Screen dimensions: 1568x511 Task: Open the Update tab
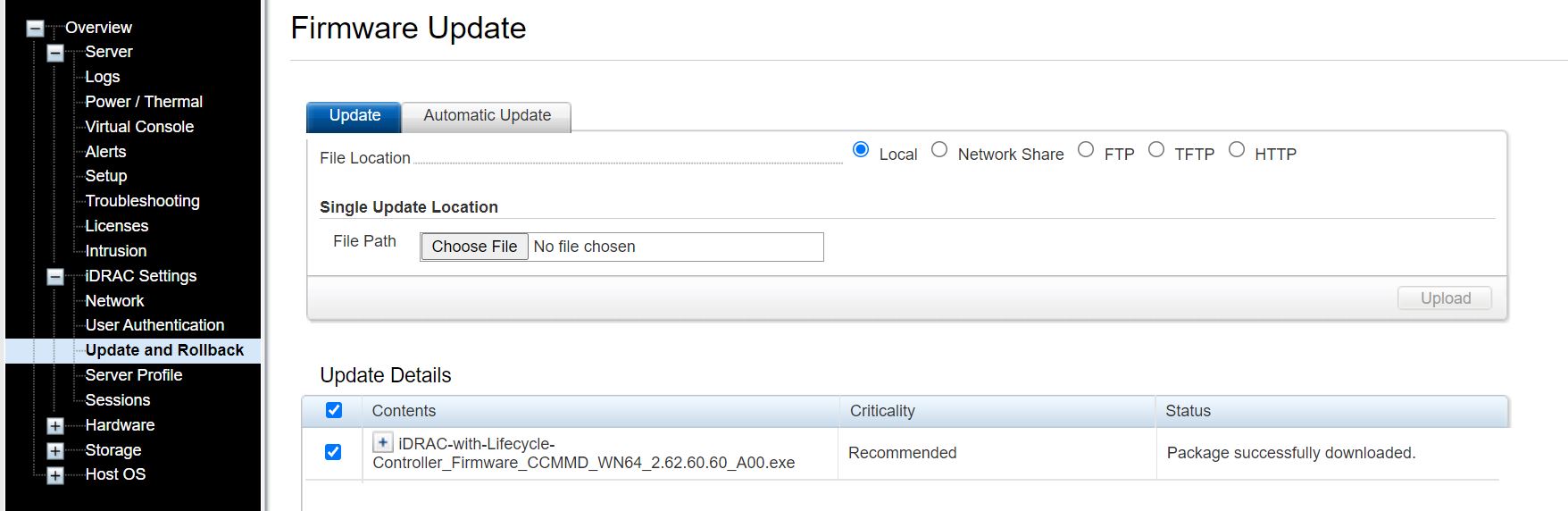[x=354, y=116]
